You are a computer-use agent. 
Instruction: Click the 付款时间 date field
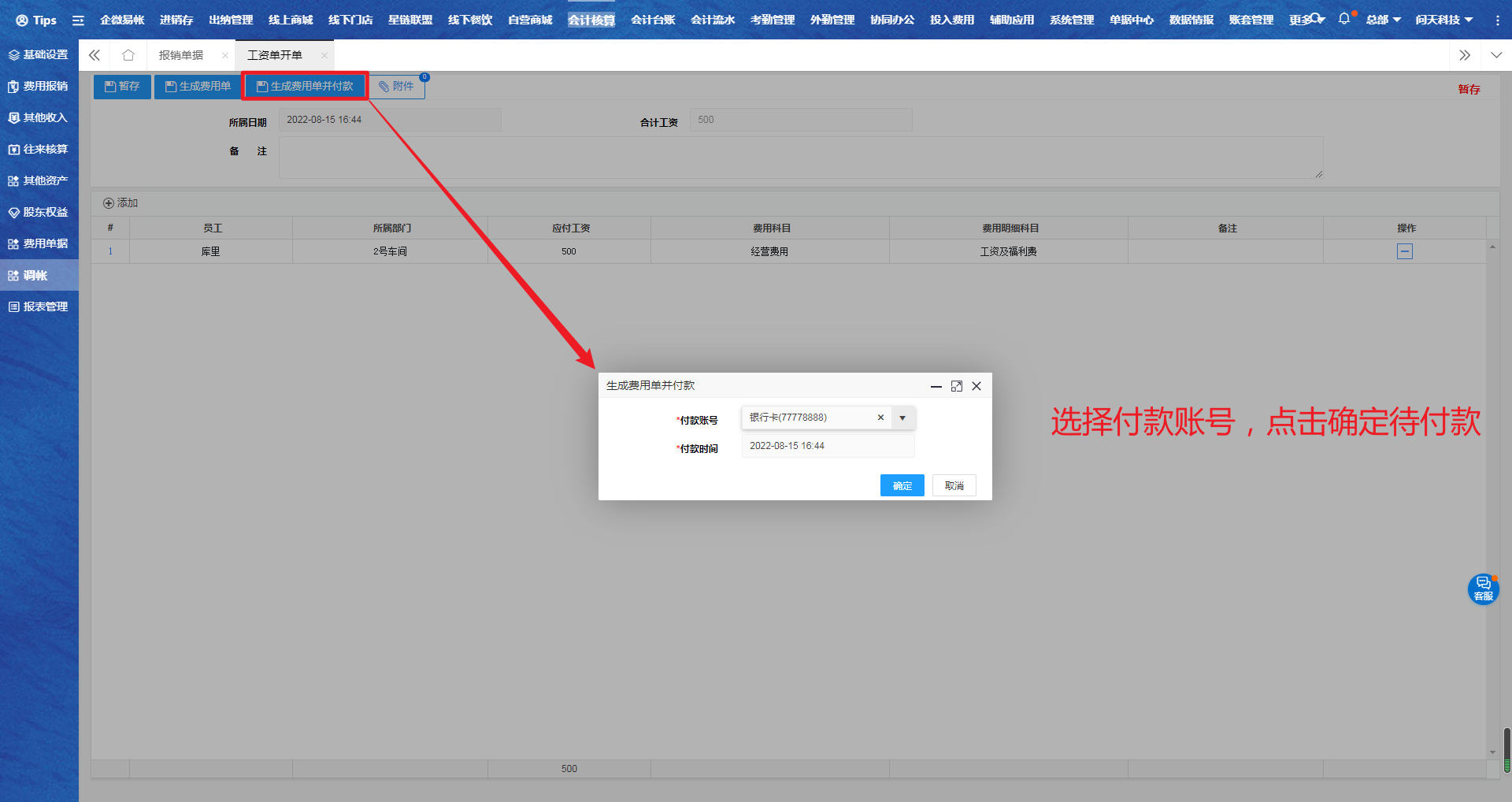827,446
